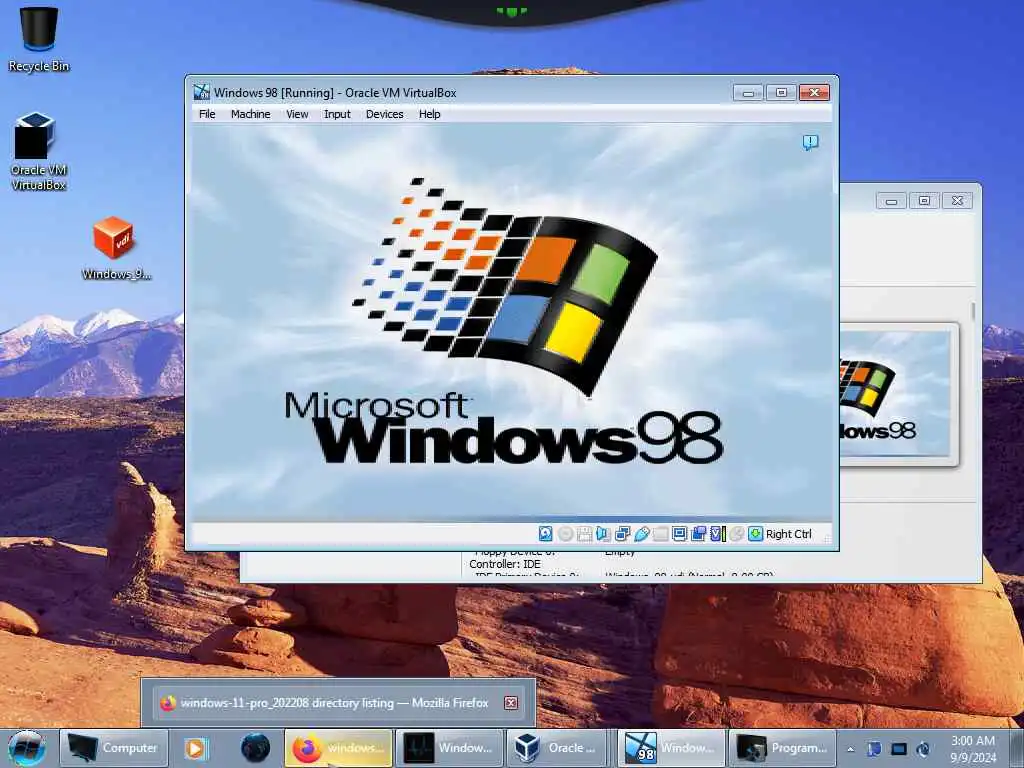
Task: Click the Action Center flag tray icon
Action: click(x=874, y=748)
